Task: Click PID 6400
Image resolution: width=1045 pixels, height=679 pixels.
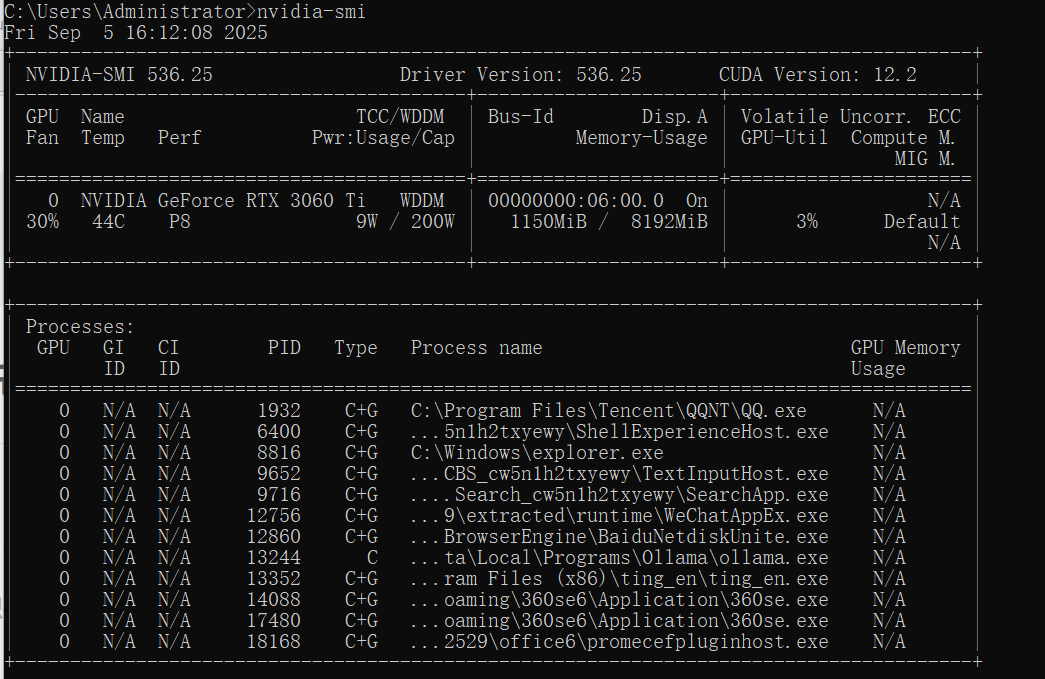Action: click(279, 432)
